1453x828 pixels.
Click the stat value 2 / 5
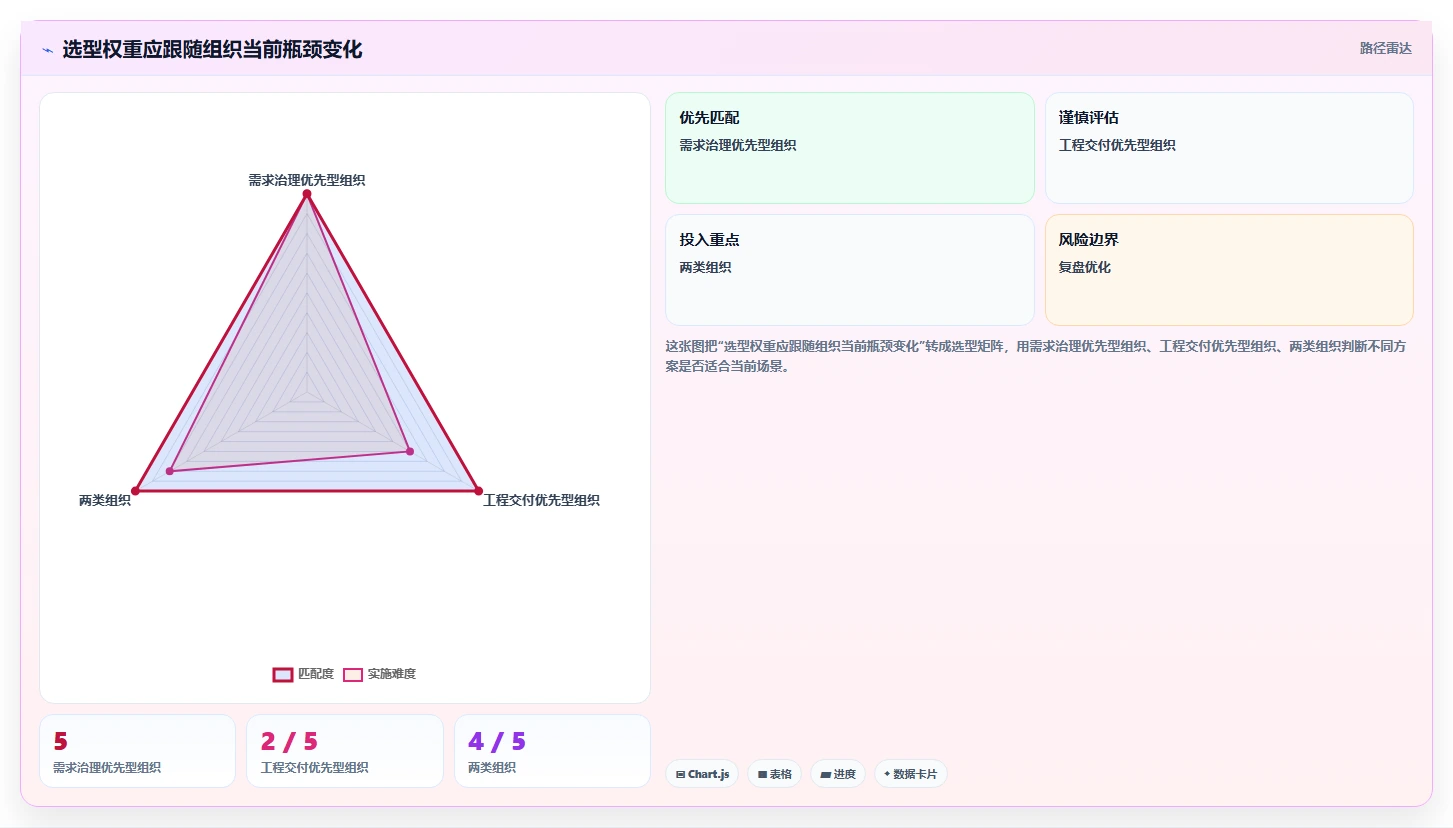[289, 741]
